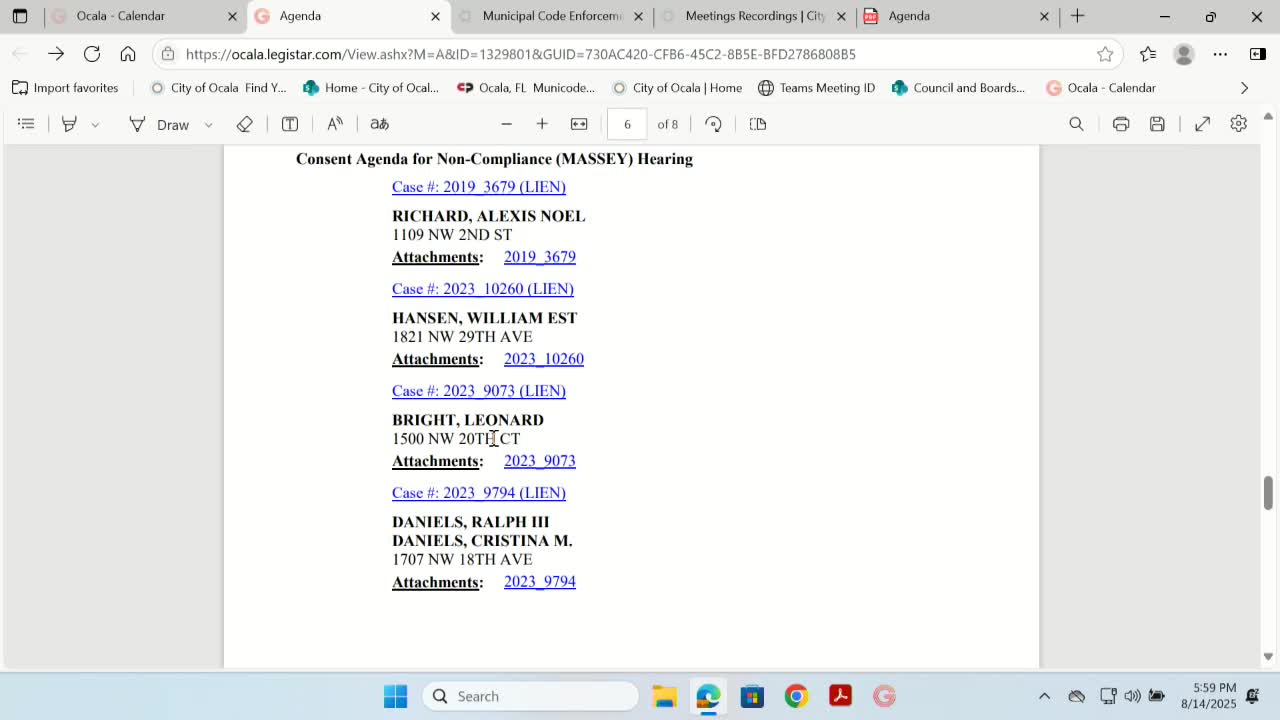Click the taskbar Search box
This screenshot has width=1280, height=720.
pyautogui.click(x=531, y=696)
